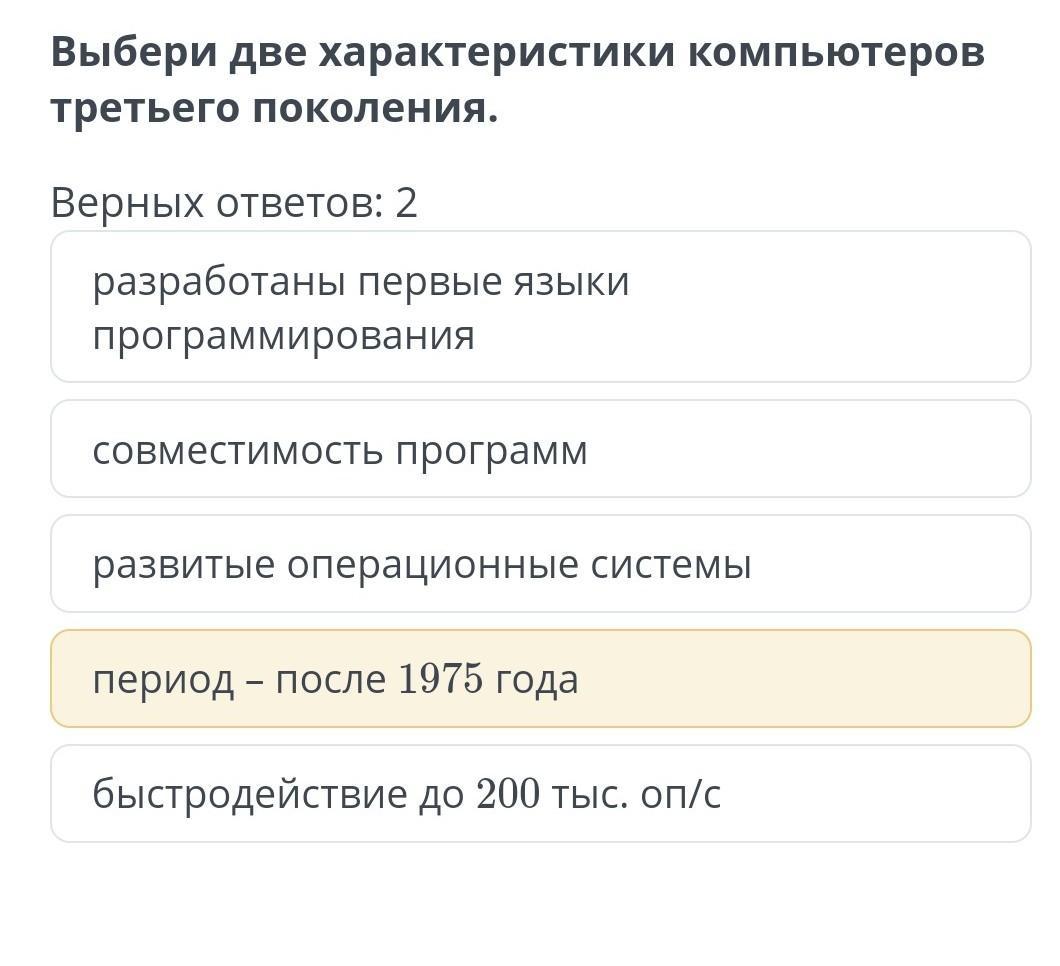The image size is (1060, 966).
Task: Click the "Верных ответов: 2" hint text
Action: pos(234,203)
